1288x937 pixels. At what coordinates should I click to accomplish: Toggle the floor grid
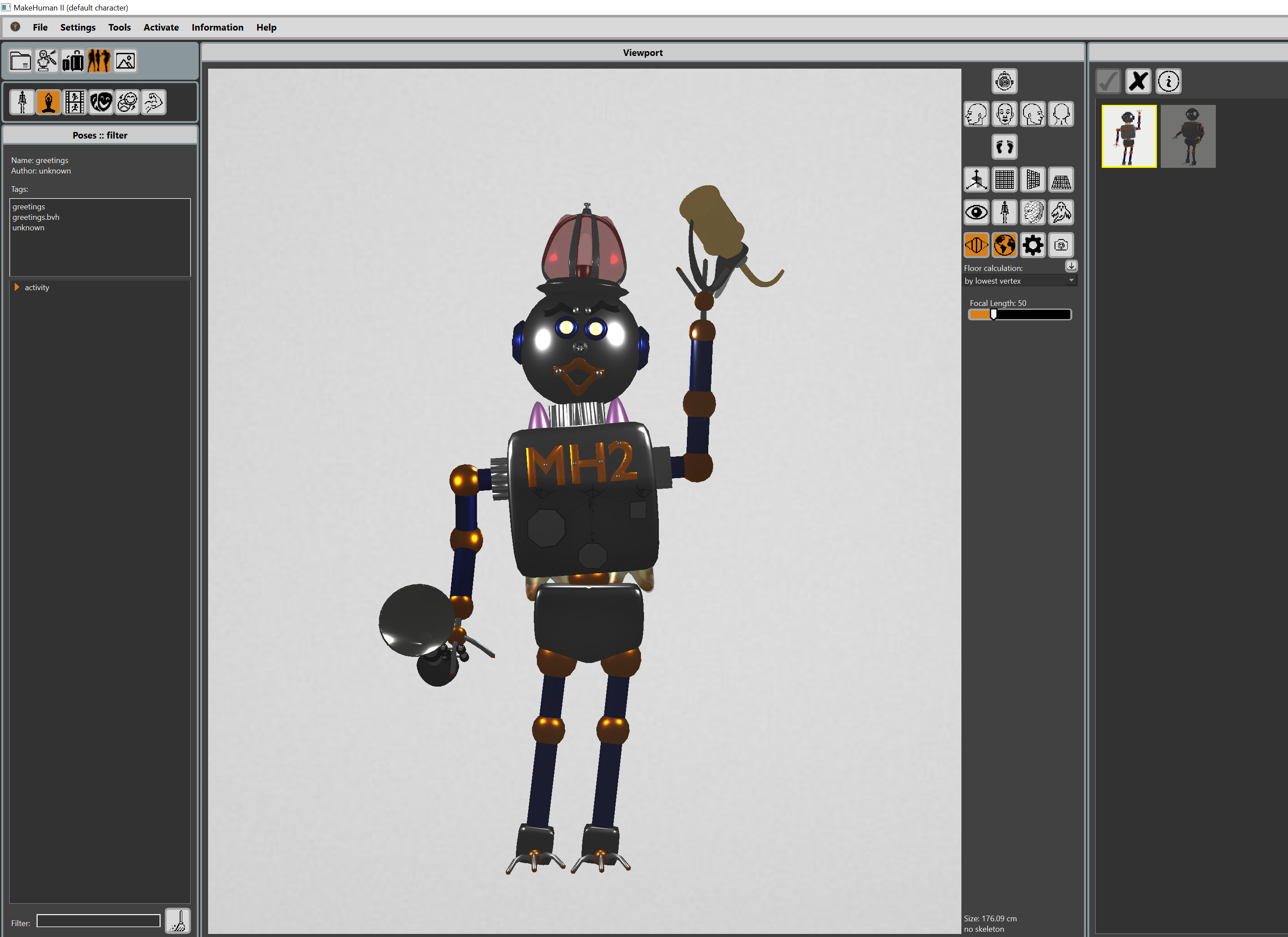point(1061,180)
